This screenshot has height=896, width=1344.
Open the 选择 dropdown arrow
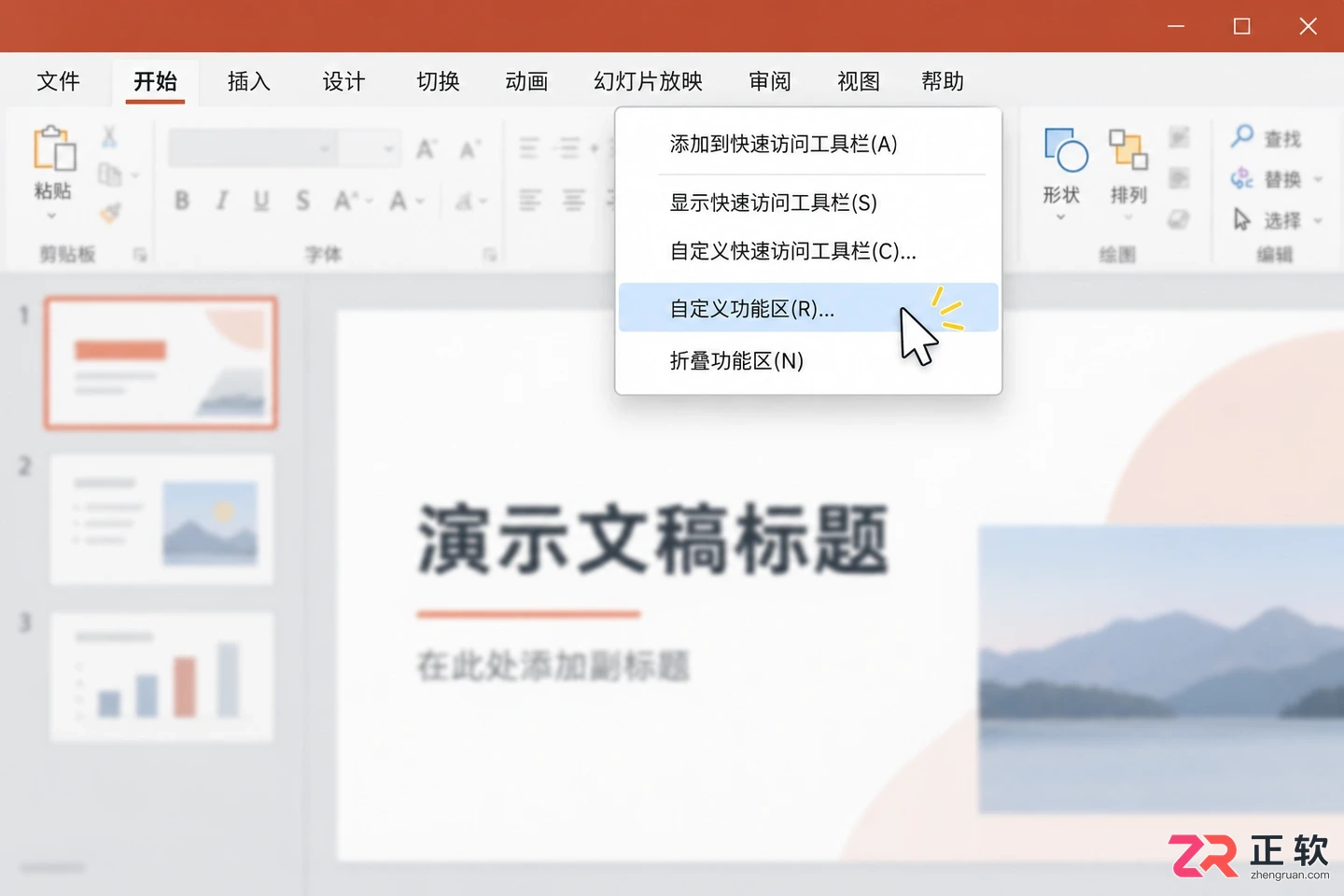coord(1318,221)
